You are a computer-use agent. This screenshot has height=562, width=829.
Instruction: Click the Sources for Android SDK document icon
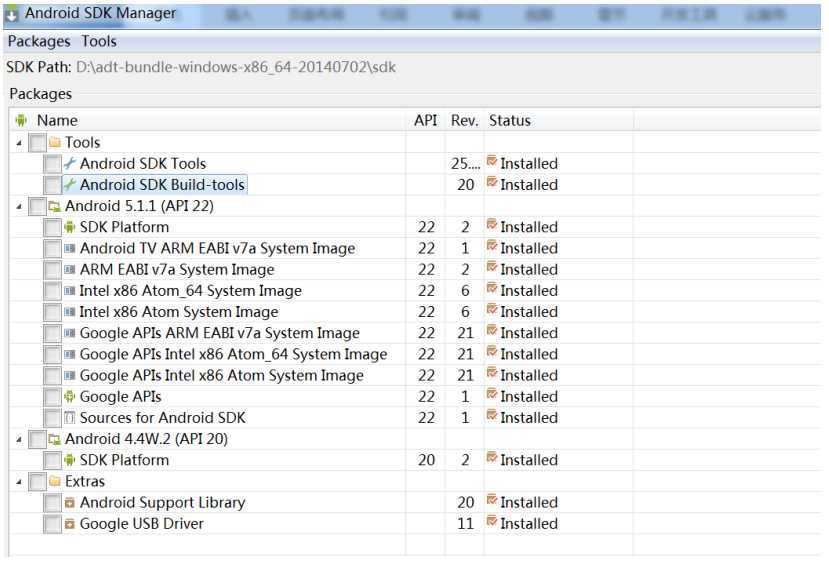70,418
